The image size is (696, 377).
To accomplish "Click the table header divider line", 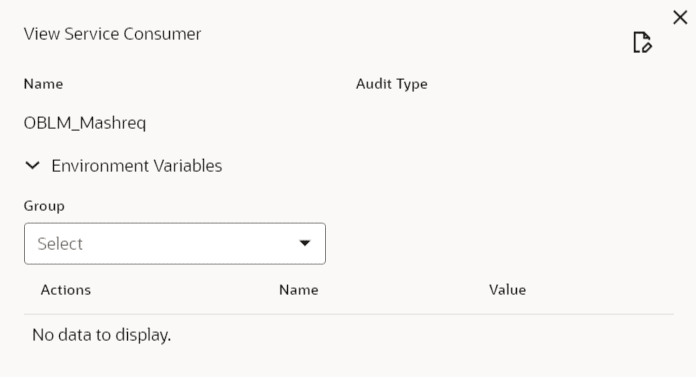I will (x=349, y=314).
